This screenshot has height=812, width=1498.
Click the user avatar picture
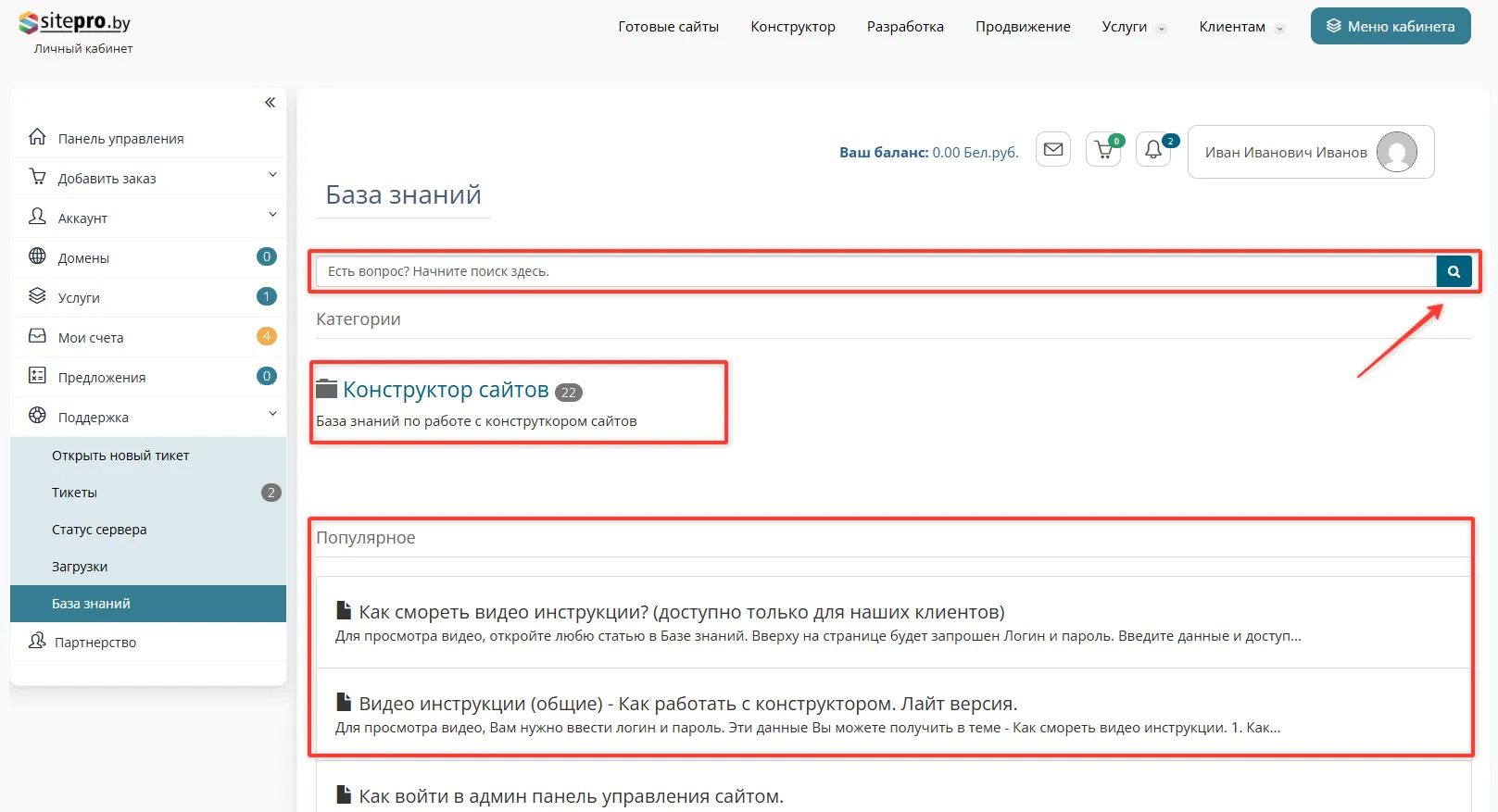1396,152
